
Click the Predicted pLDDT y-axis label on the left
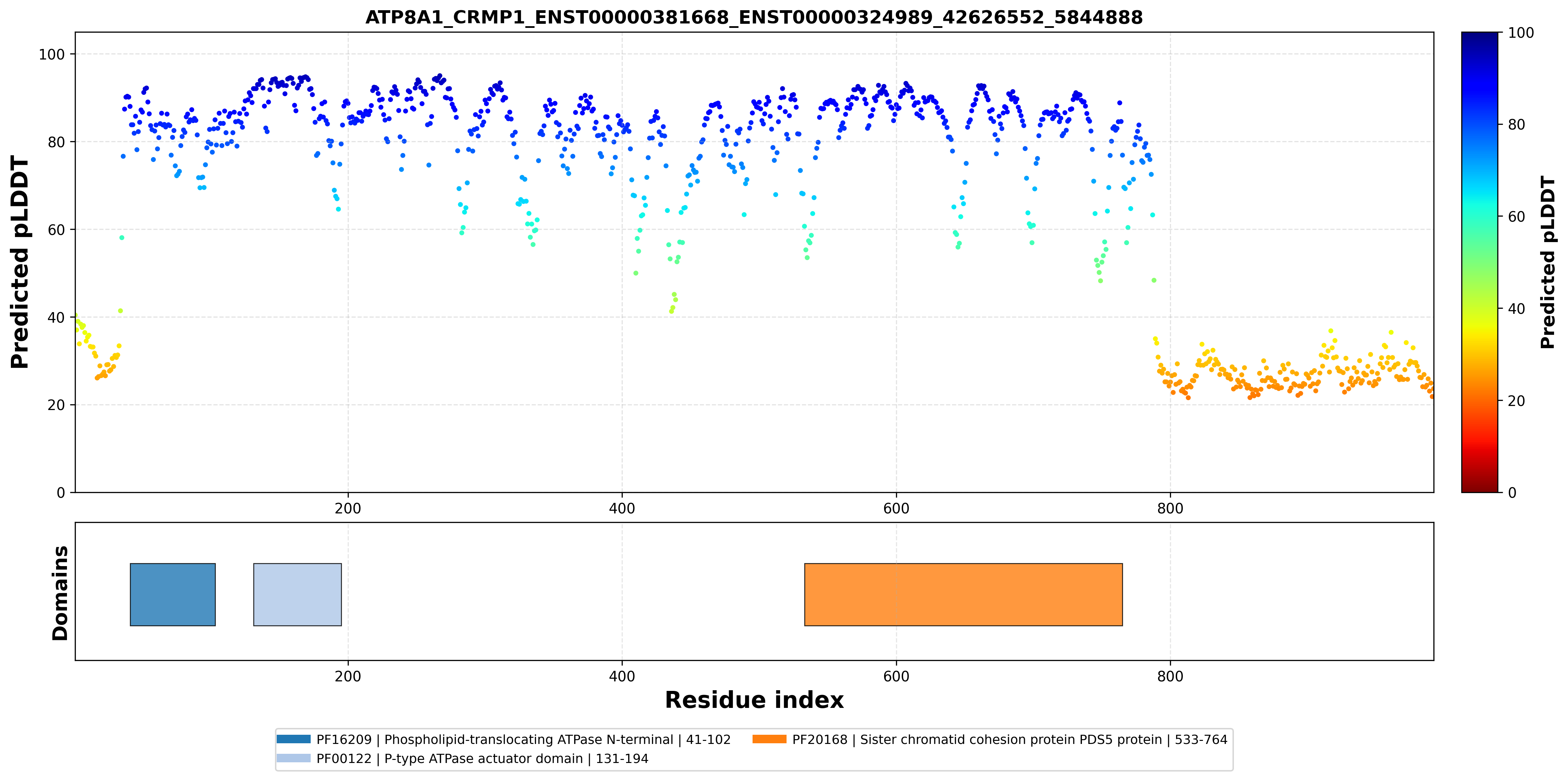point(19,262)
